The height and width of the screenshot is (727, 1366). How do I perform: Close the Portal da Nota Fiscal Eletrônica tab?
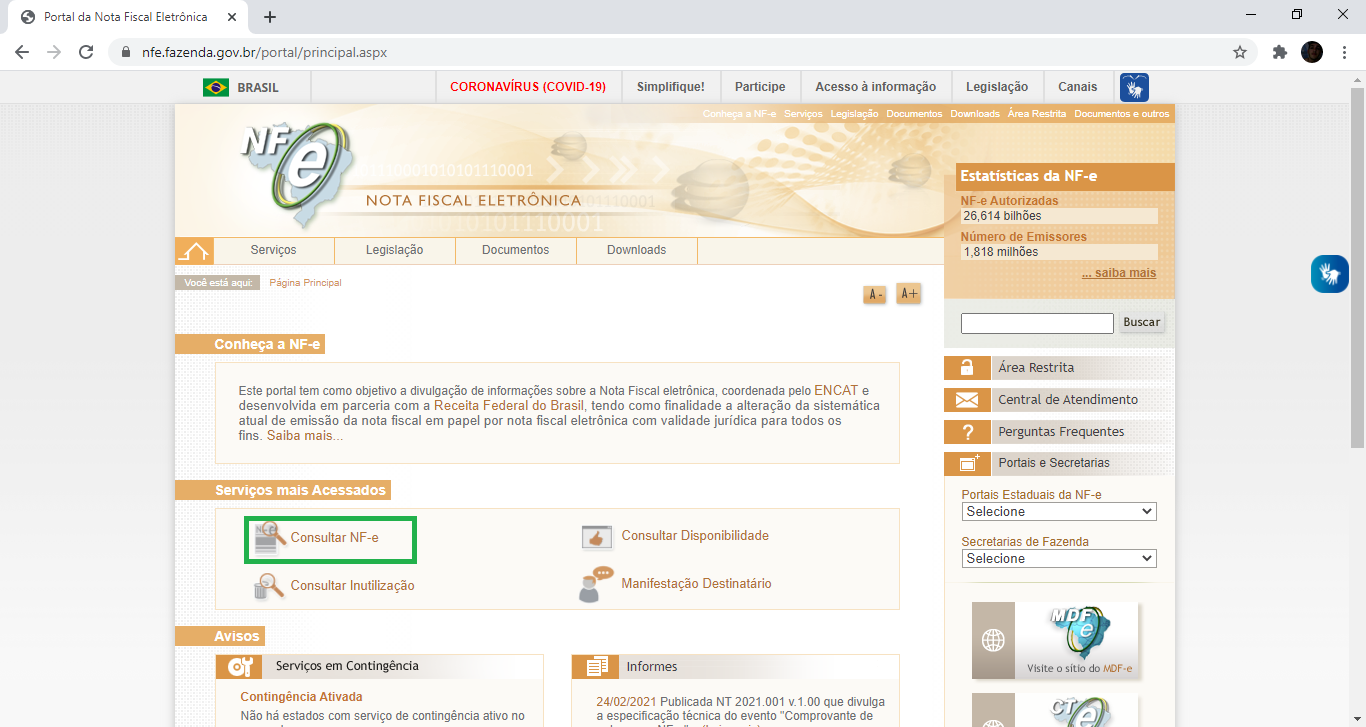pos(231,17)
